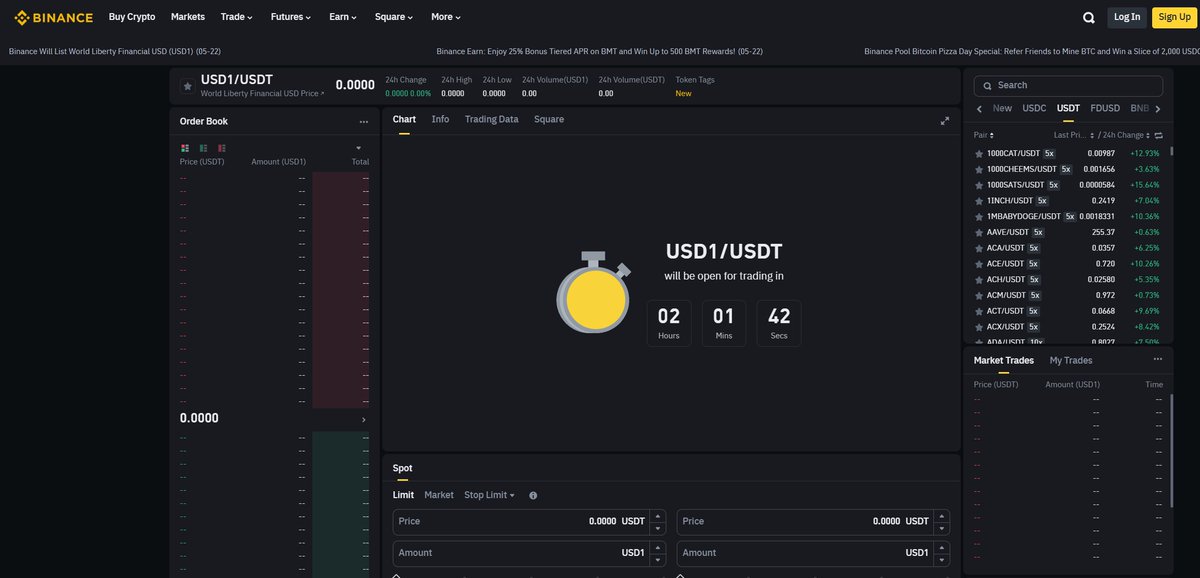
Task: Increase buy-side price with stepper up arrow
Action: point(657,516)
